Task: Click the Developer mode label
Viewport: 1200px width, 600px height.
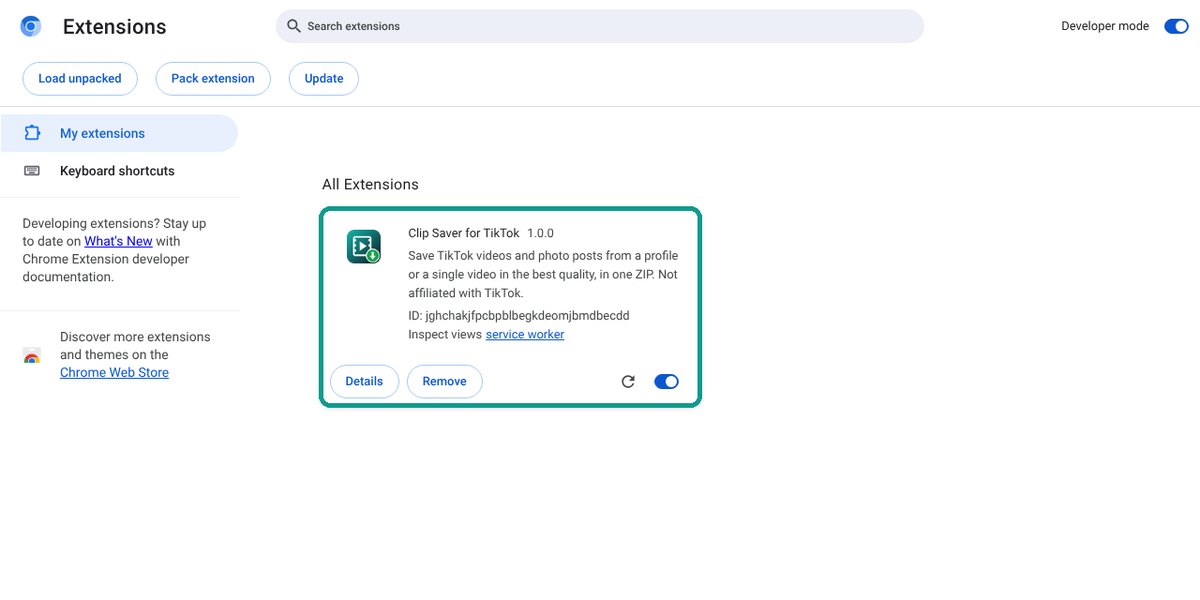Action: click(x=1105, y=26)
